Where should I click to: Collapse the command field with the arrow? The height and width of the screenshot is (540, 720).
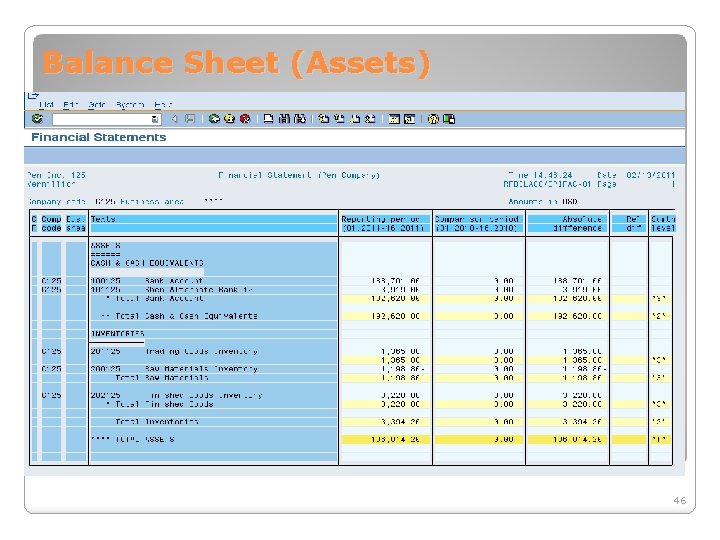174,119
